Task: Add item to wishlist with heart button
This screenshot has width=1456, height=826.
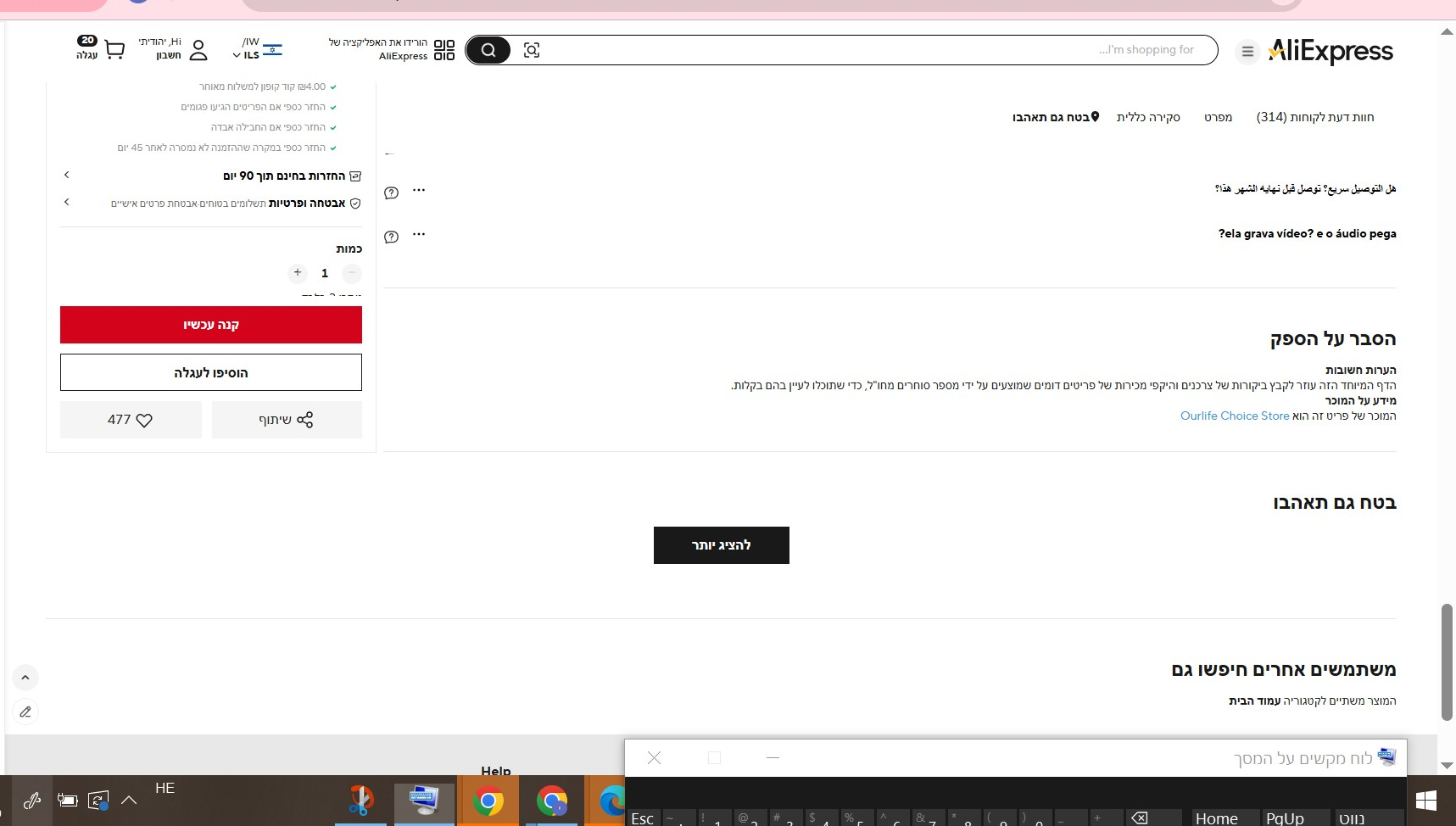Action: (131, 420)
